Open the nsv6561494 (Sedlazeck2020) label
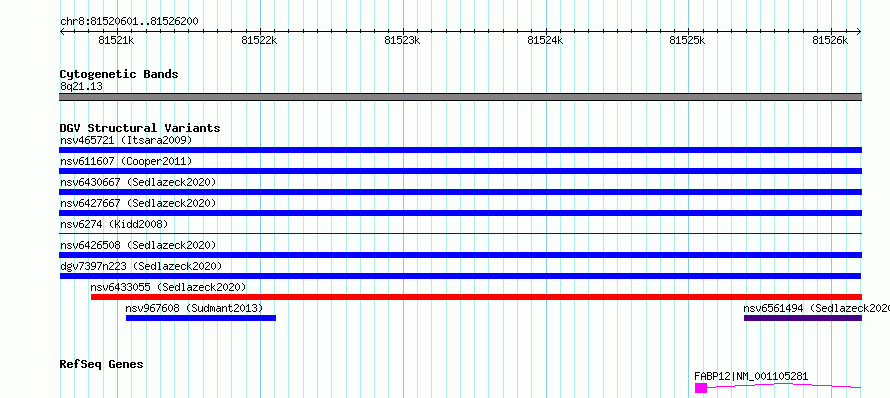The image size is (890, 398). pyautogui.click(x=816, y=308)
